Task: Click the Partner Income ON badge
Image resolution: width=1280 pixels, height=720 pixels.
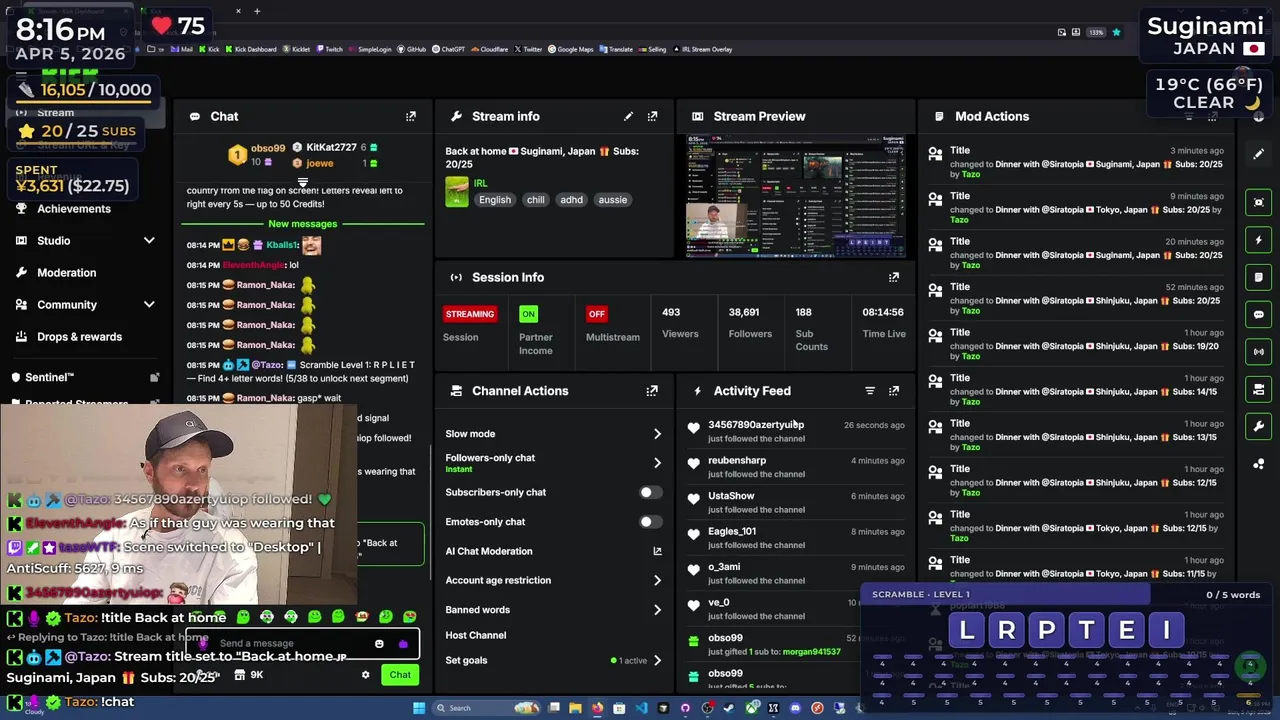Action: click(x=528, y=314)
